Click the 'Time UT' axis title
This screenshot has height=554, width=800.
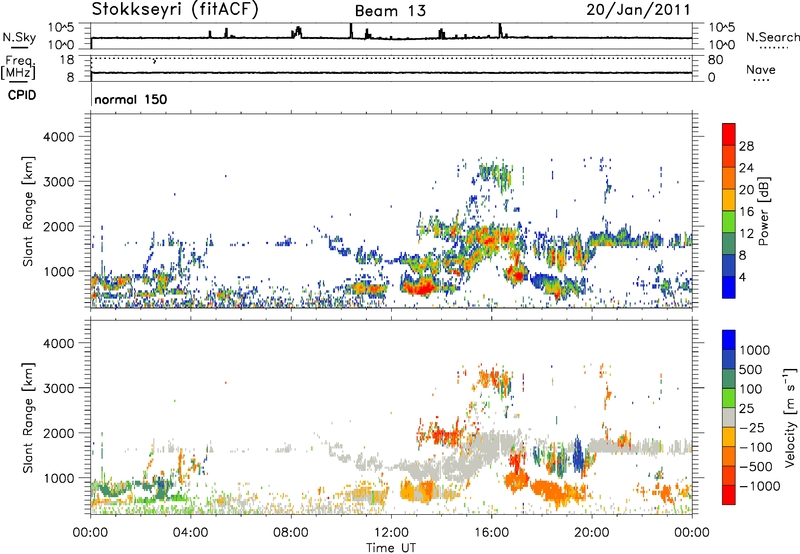[x=391, y=547]
